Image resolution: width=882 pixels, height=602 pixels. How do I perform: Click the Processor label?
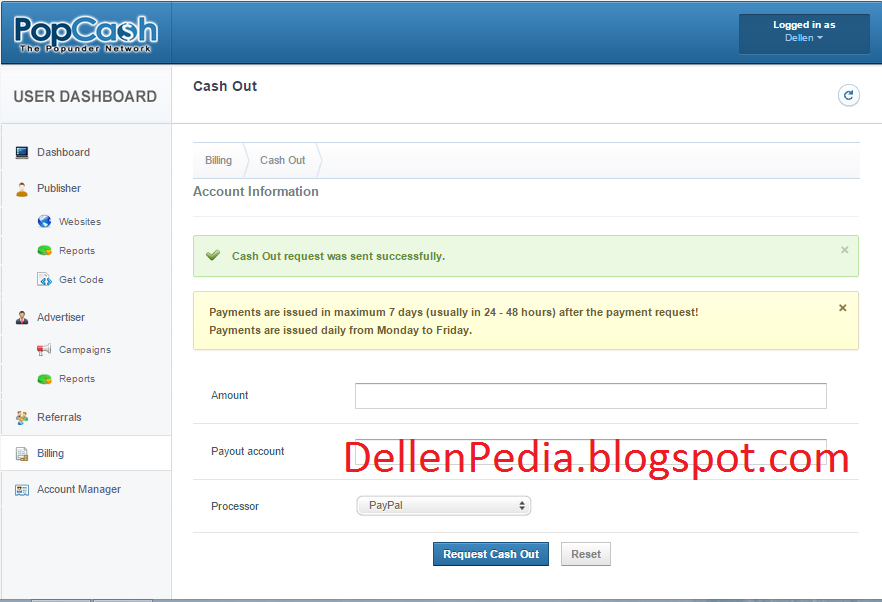click(x=235, y=506)
